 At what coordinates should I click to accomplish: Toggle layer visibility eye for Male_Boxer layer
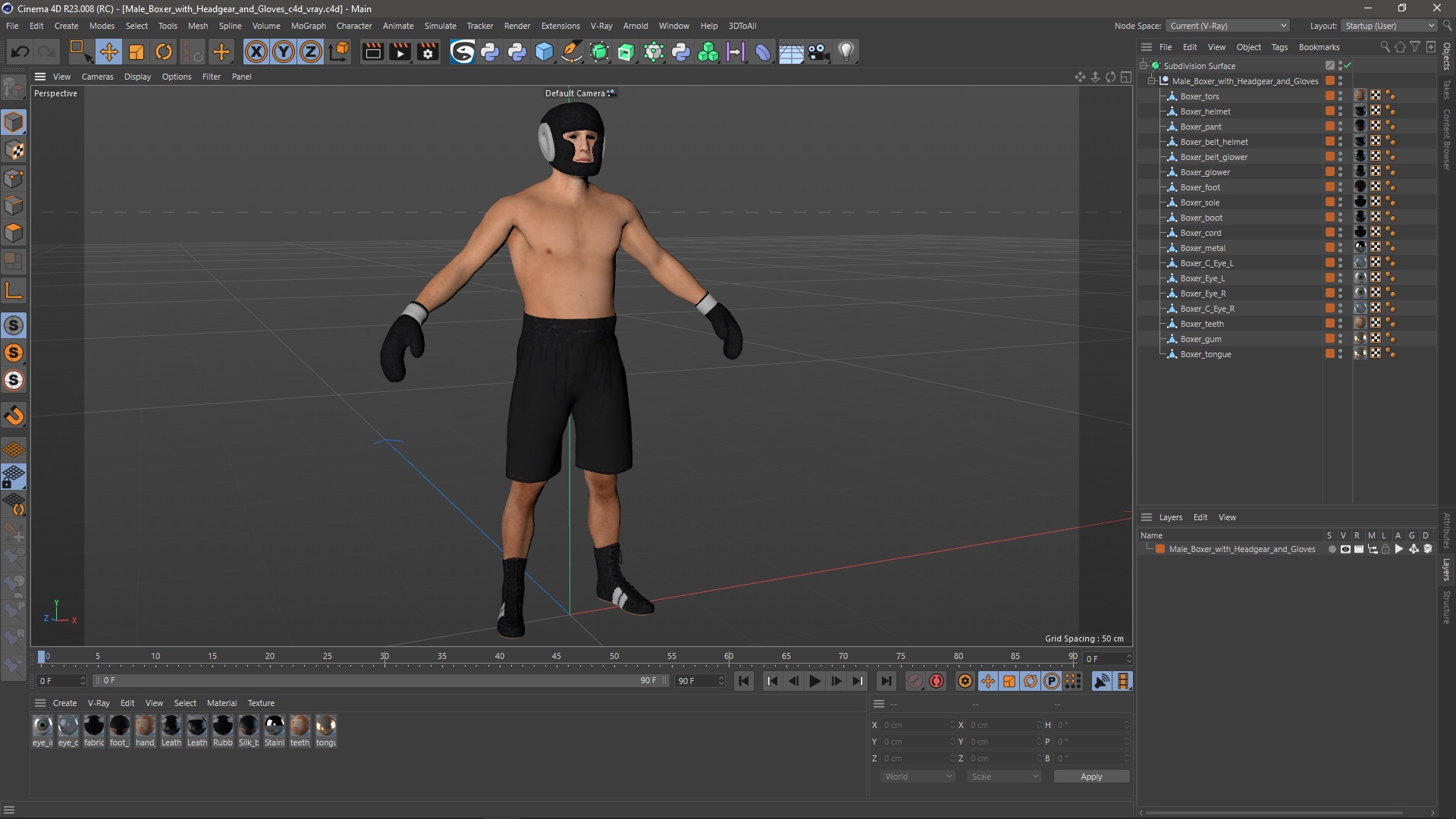[x=1345, y=549]
